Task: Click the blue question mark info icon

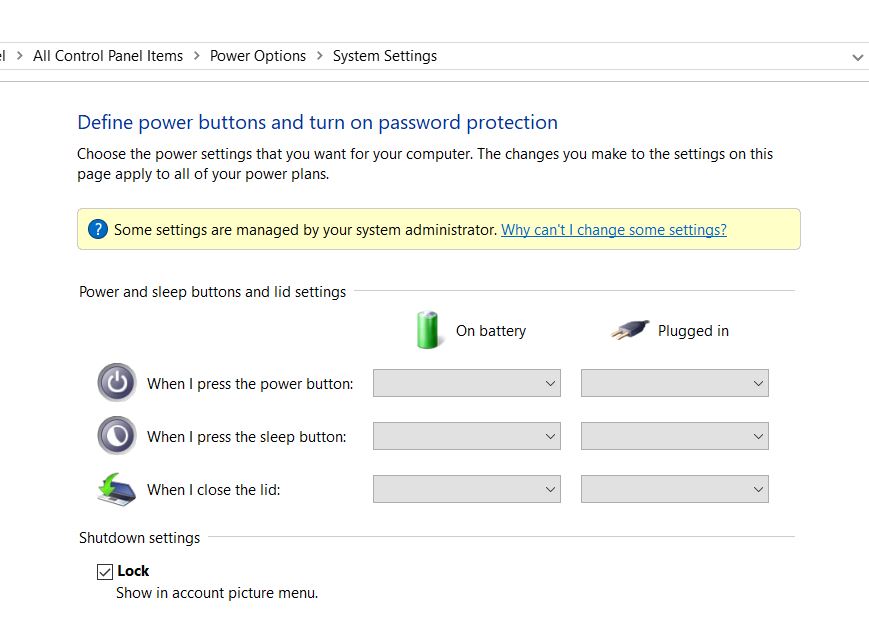Action: pos(97,229)
